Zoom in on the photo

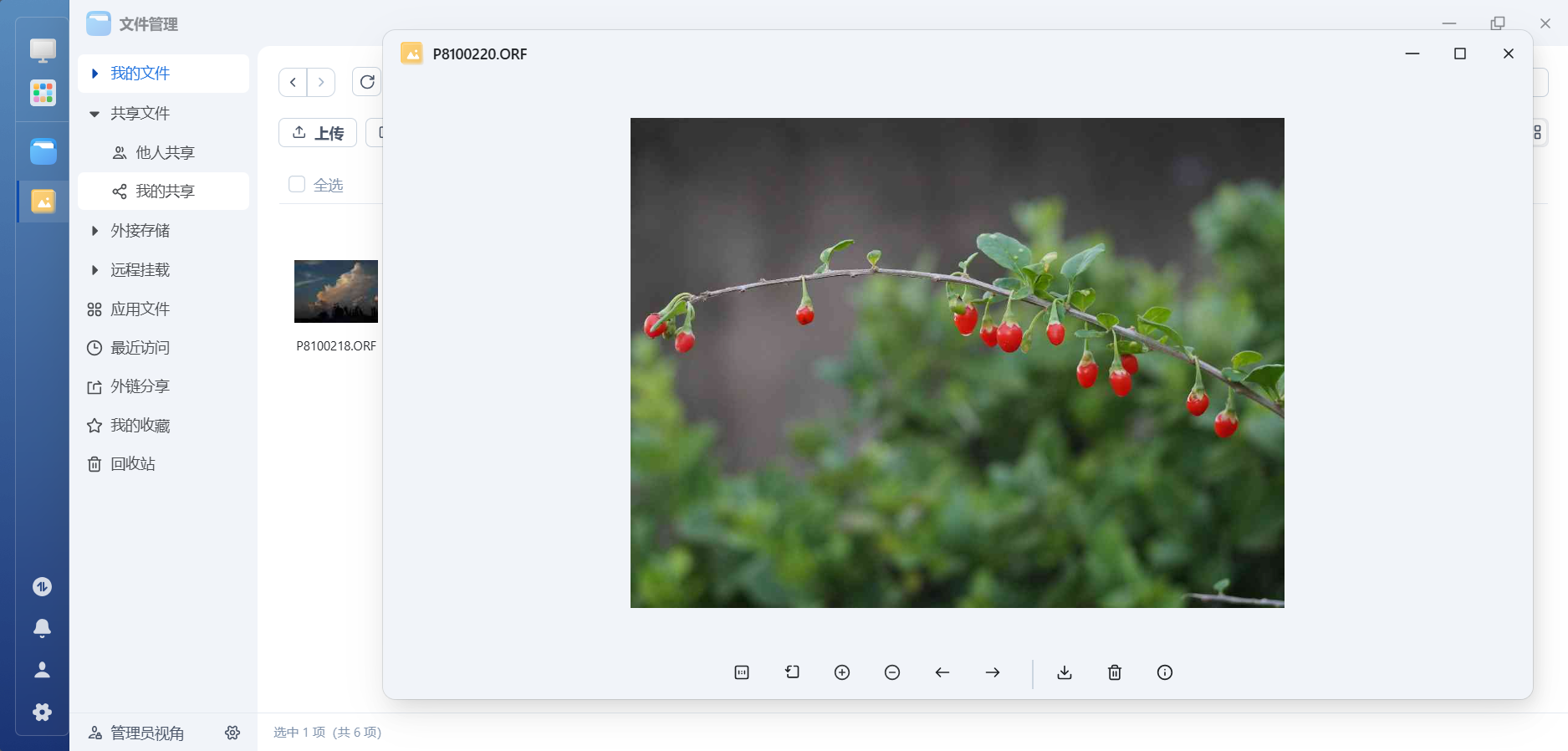click(842, 672)
